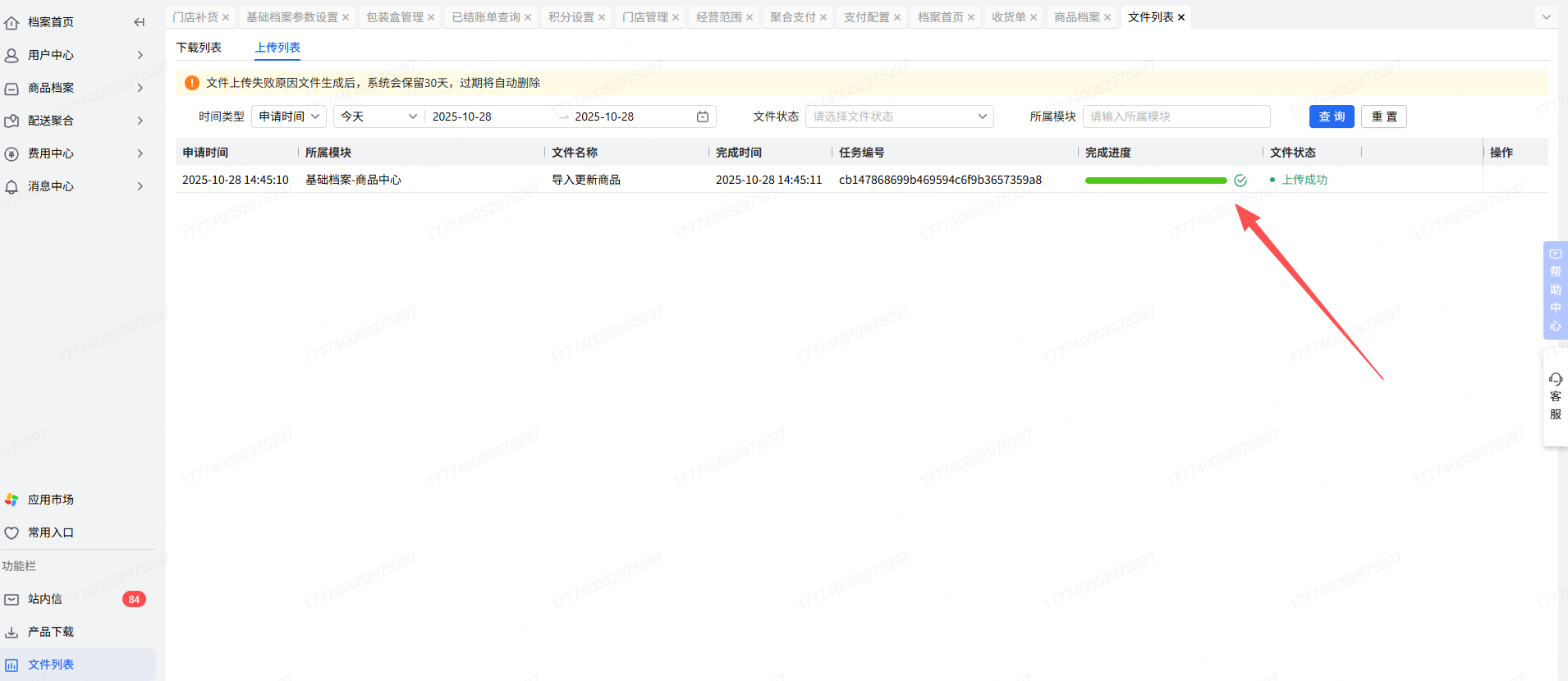Close the 商品档案 tab
1568x681 pixels.
click(x=1107, y=17)
